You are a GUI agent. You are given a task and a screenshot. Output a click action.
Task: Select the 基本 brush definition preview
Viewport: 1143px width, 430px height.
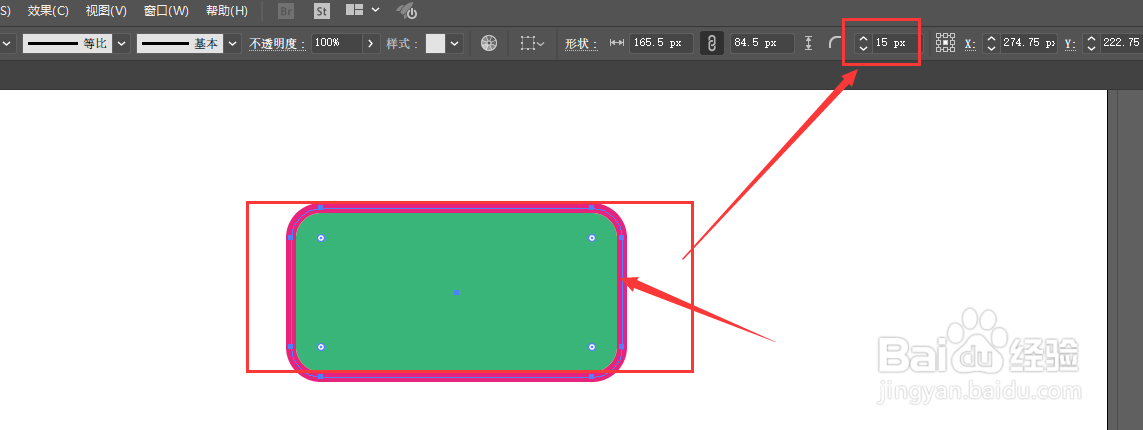[x=179, y=44]
